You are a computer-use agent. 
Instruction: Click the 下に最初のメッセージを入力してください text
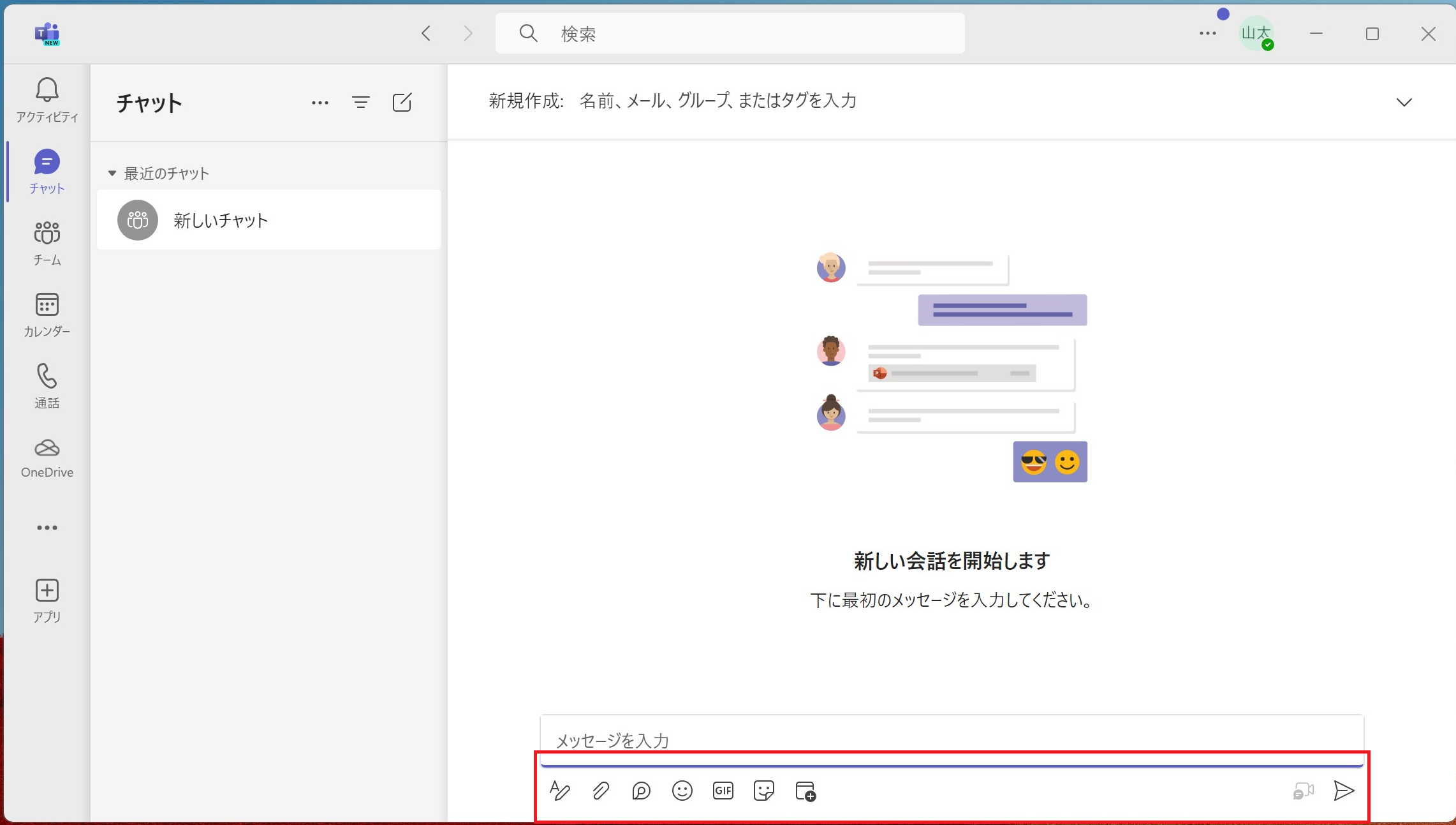pos(952,600)
